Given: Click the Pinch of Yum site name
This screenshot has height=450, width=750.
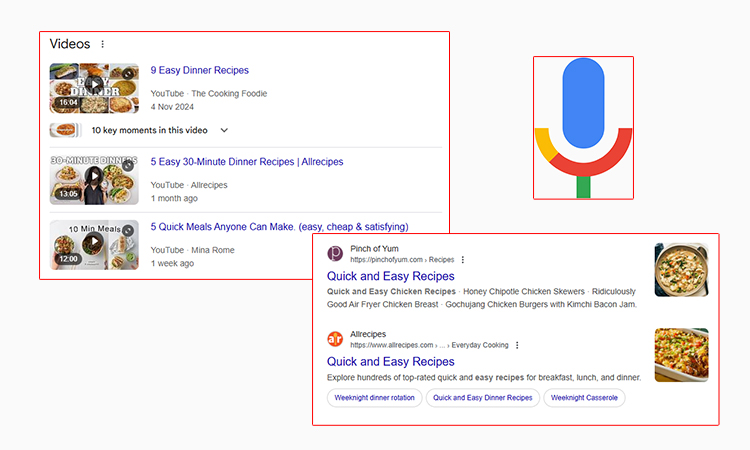Looking at the screenshot, I should [x=374, y=249].
